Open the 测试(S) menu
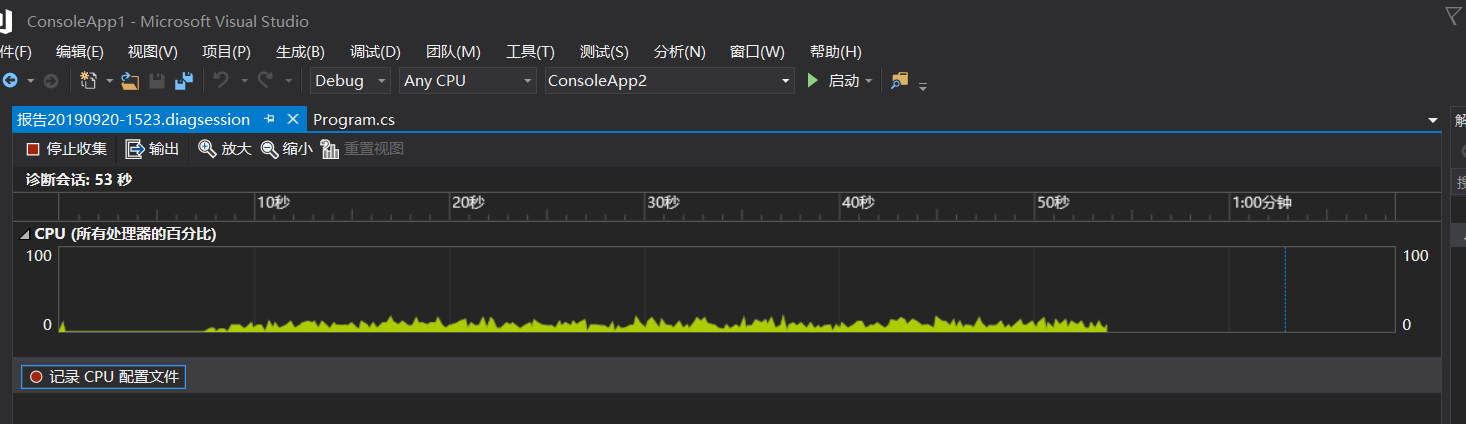This screenshot has height=424, width=1466. (x=604, y=52)
